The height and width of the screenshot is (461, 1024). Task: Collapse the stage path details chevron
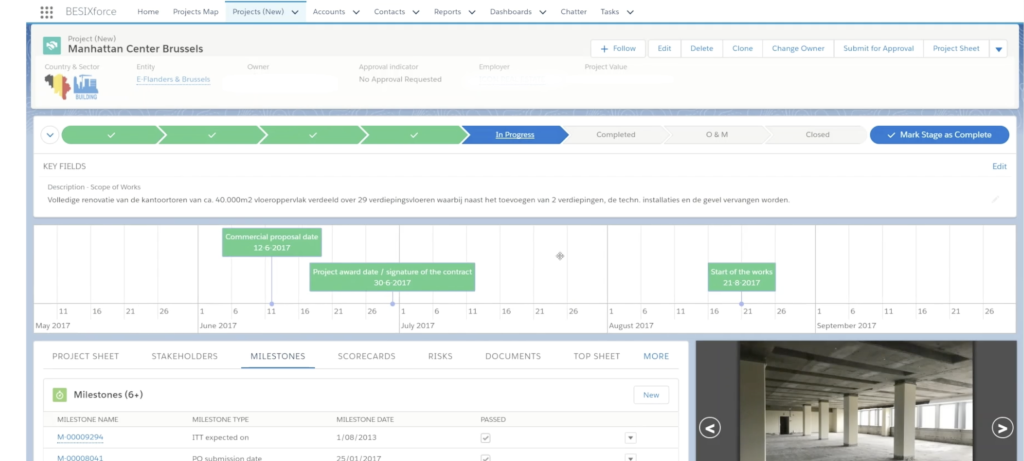50,135
